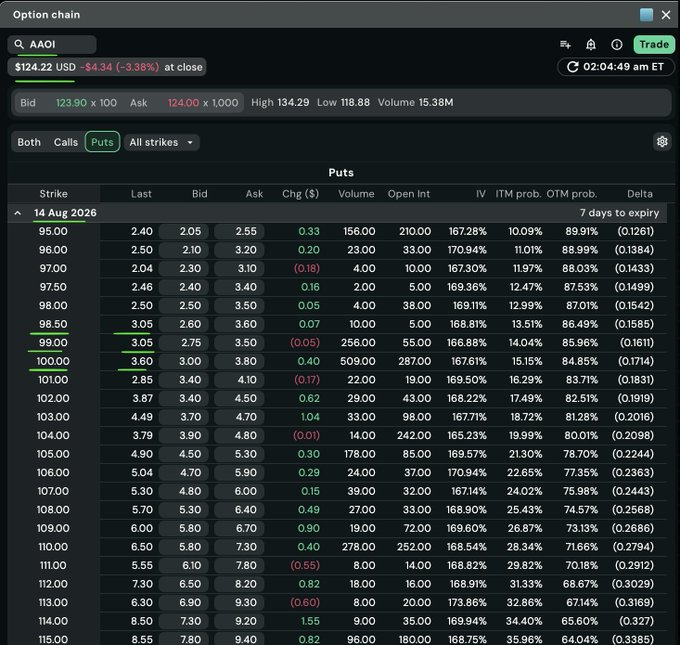Click delta (0.1261) in 95.00 row
Viewport: 680px width, 645px height.
pyautogui.click(x=635, y=231)
